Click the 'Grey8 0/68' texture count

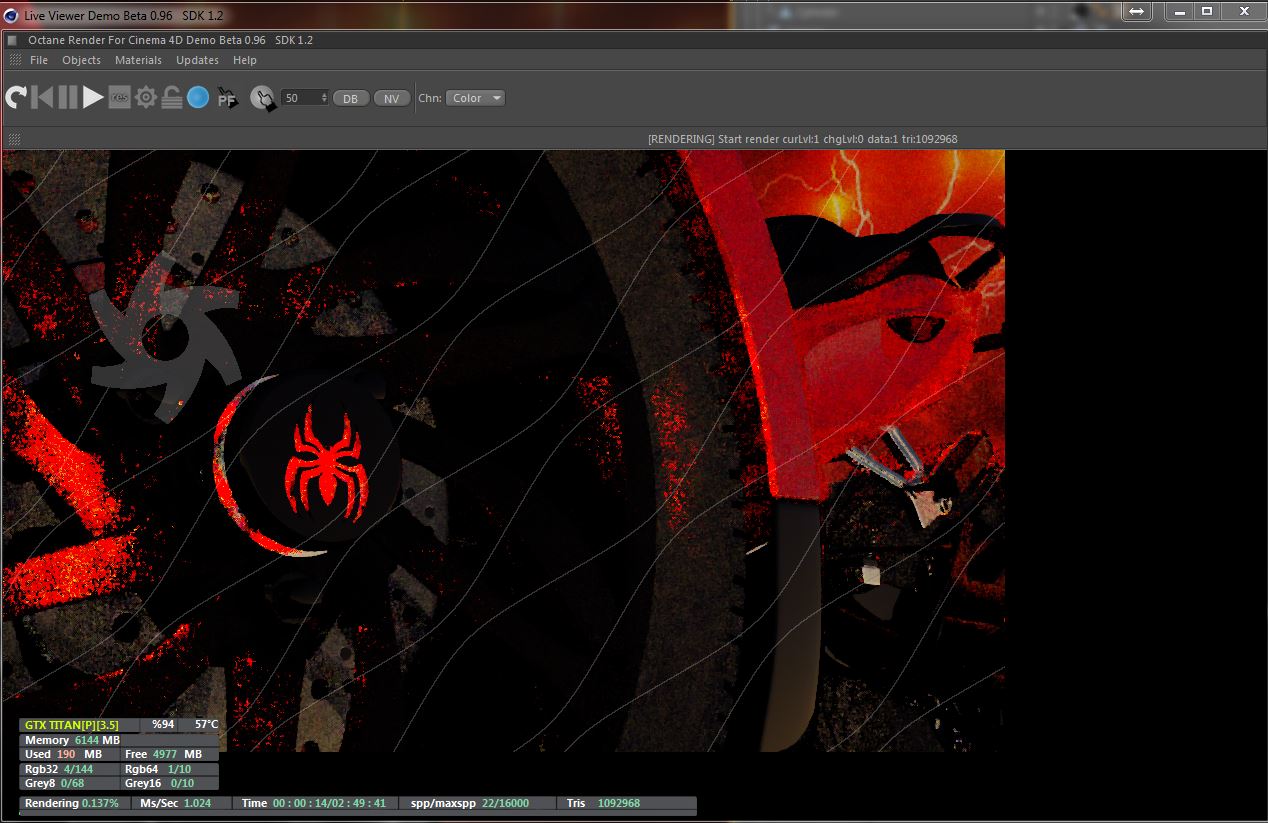[55, 783]
